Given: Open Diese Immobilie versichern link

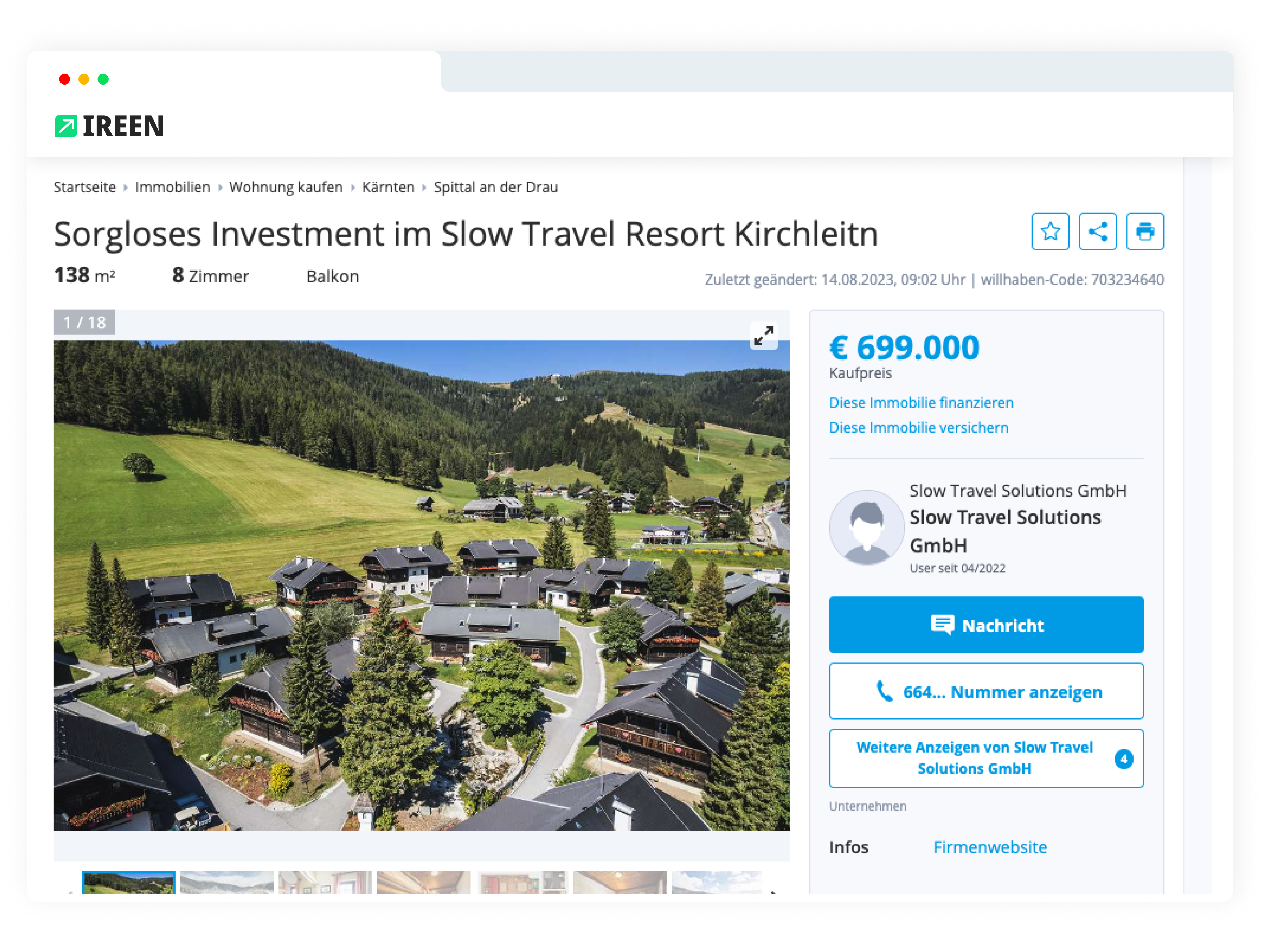Looking at the screenshot, I should [x=918, y=427].
